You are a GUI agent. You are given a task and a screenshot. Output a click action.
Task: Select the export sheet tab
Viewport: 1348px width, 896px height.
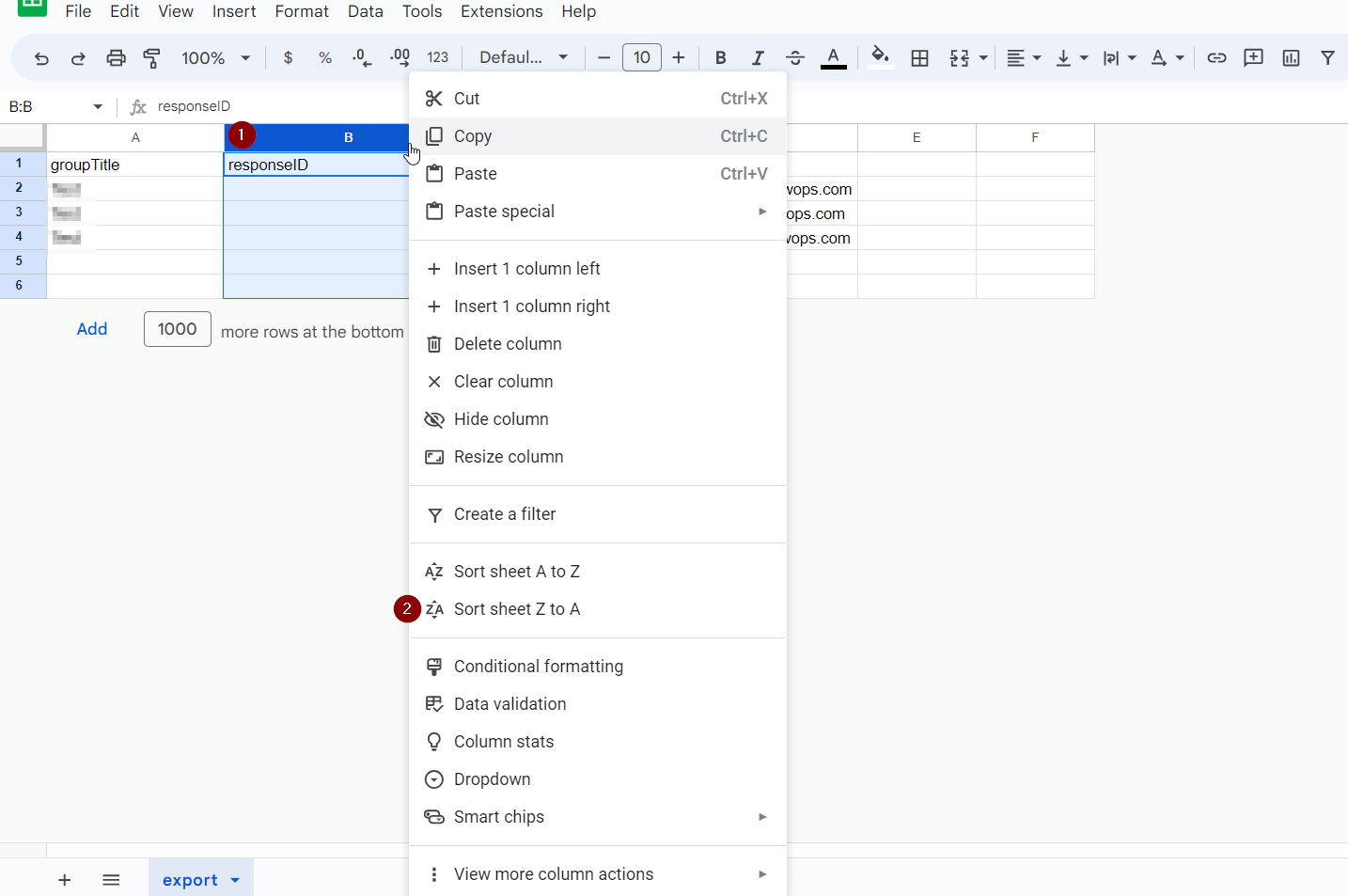click(x=191, y=880)
